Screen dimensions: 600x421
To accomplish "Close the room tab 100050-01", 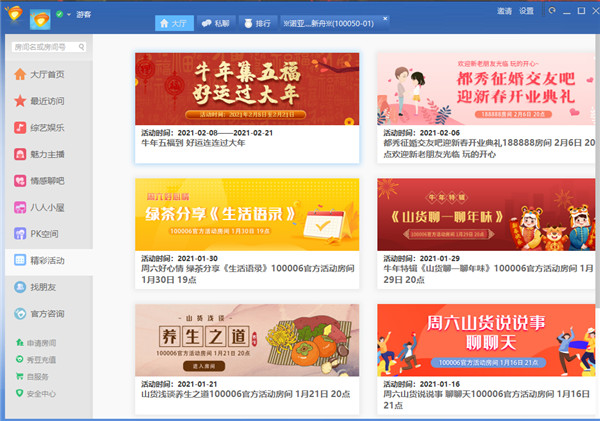I will (x=385, y=18).
